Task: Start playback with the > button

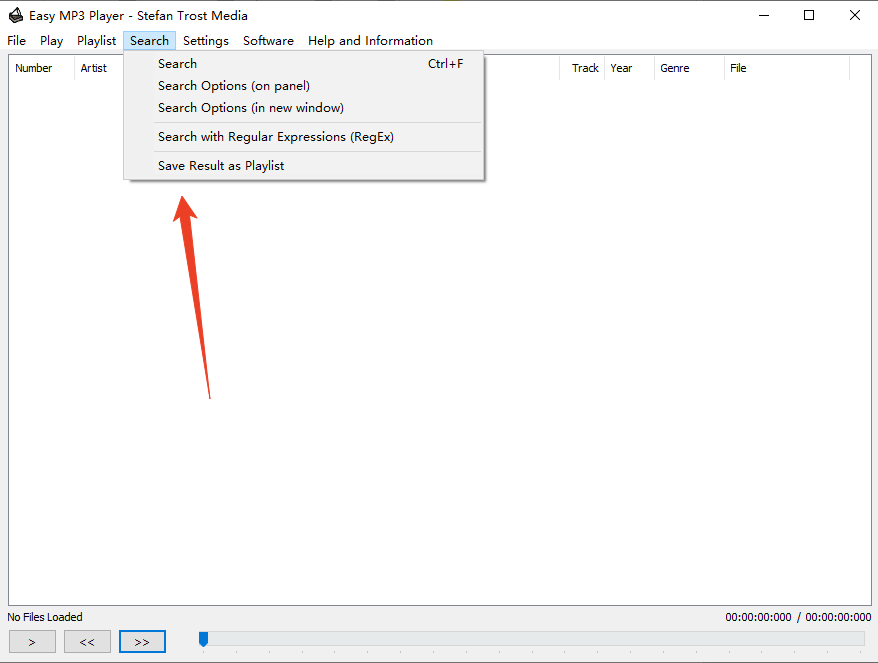Action: point(32,642)
